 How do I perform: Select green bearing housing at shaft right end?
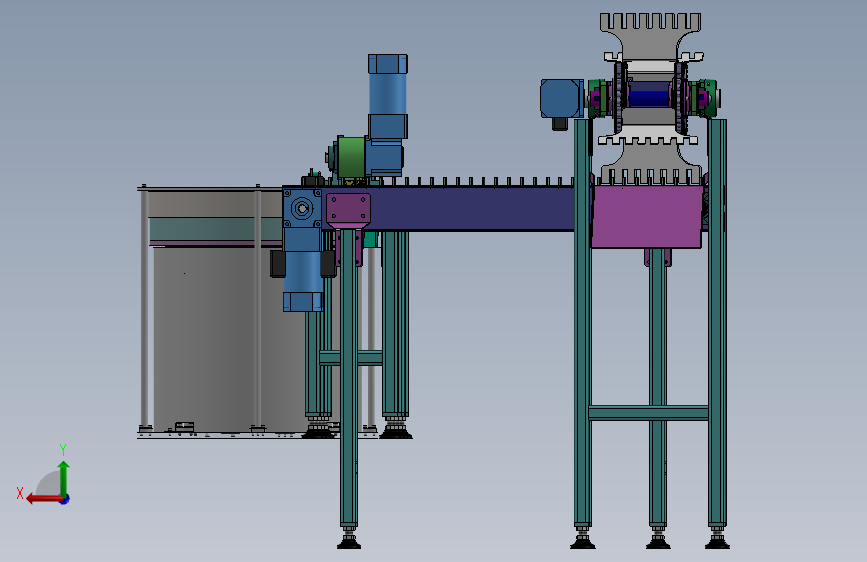[x=706, y=98]
